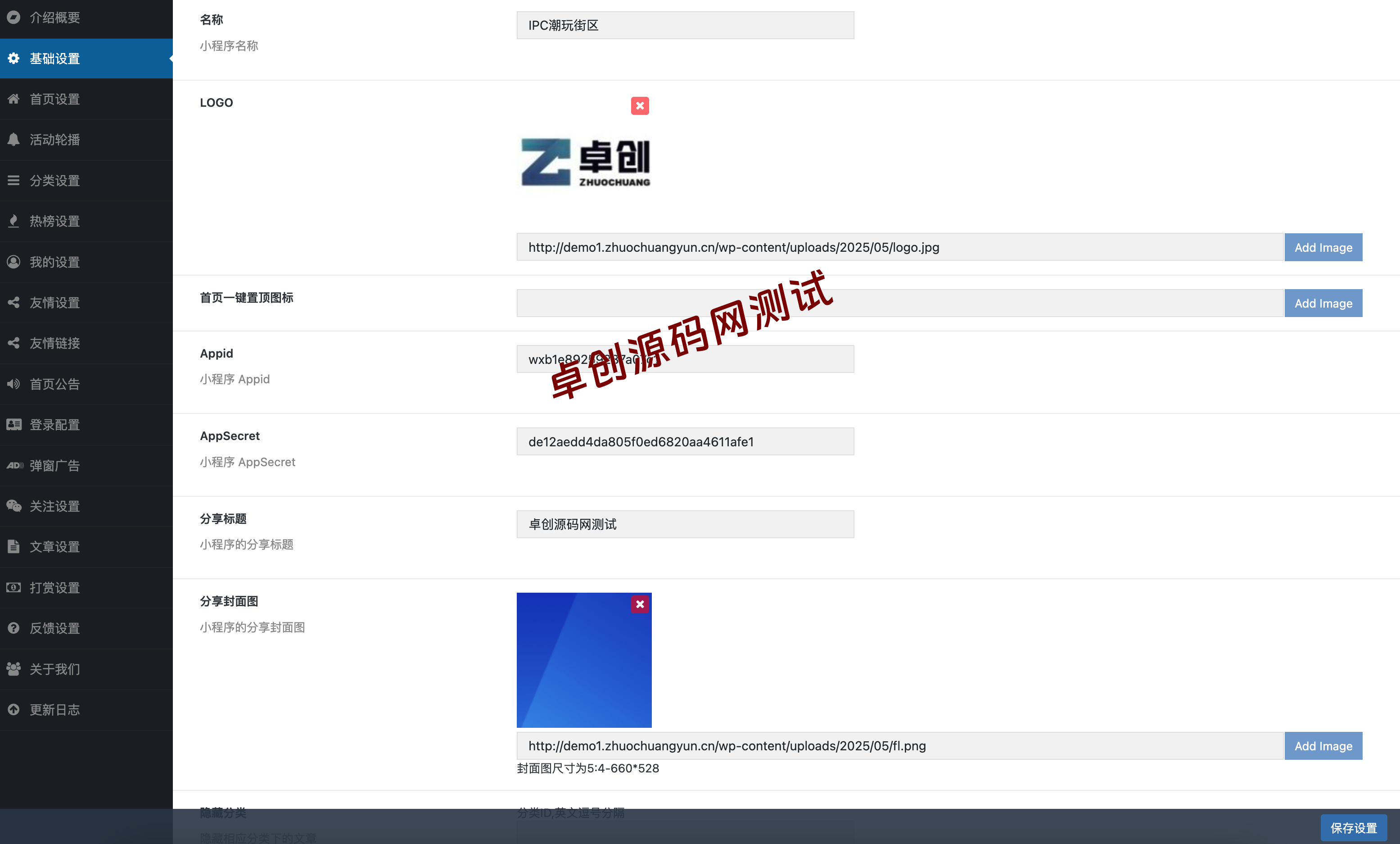Click the 我的设置 user icon
Viewport: 1400px width, 844px height.
click(14, 261)
